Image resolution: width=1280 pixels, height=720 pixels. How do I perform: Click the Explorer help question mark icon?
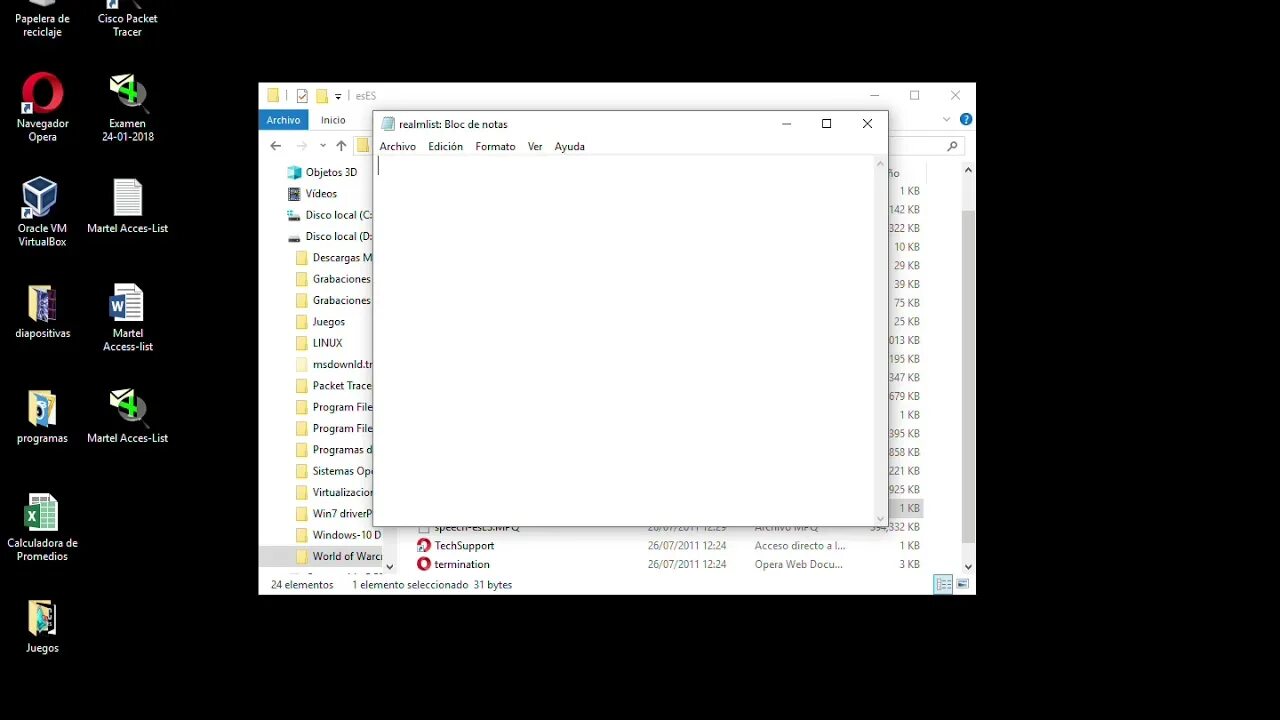966,119
